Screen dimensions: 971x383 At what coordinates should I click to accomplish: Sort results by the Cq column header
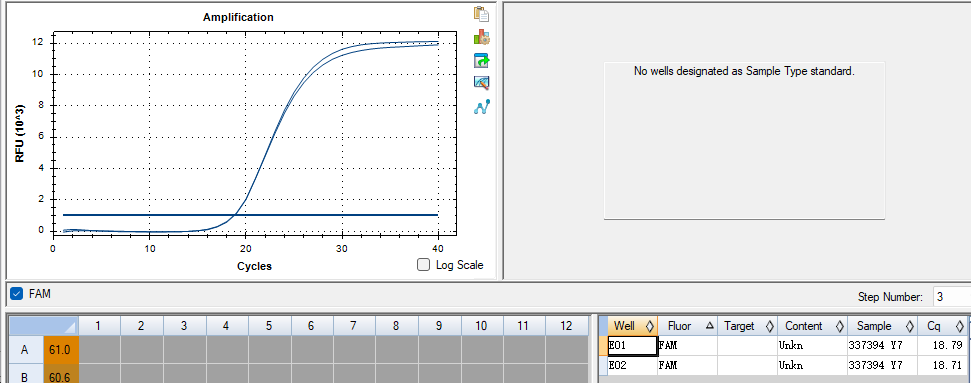click(x=942, y=325)
